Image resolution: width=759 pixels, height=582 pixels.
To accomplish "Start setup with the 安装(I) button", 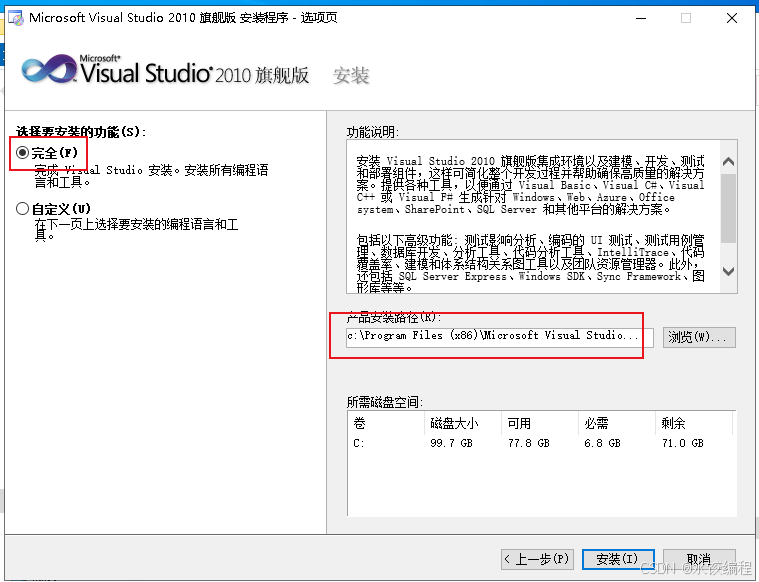I will (618, 559).
